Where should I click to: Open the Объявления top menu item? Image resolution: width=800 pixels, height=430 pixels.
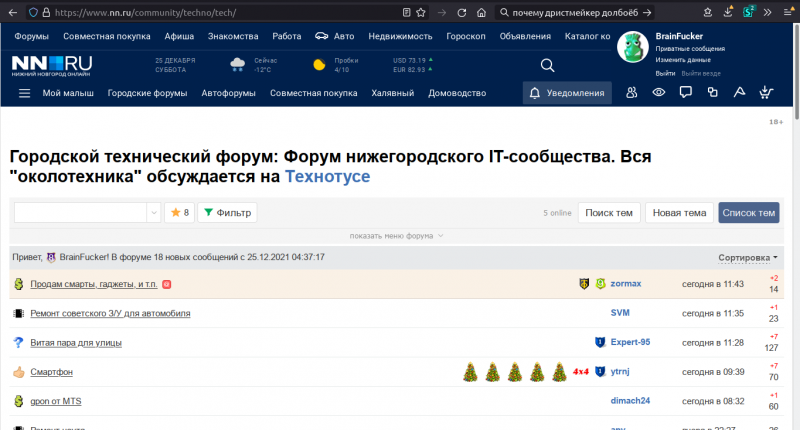point(525,36)
